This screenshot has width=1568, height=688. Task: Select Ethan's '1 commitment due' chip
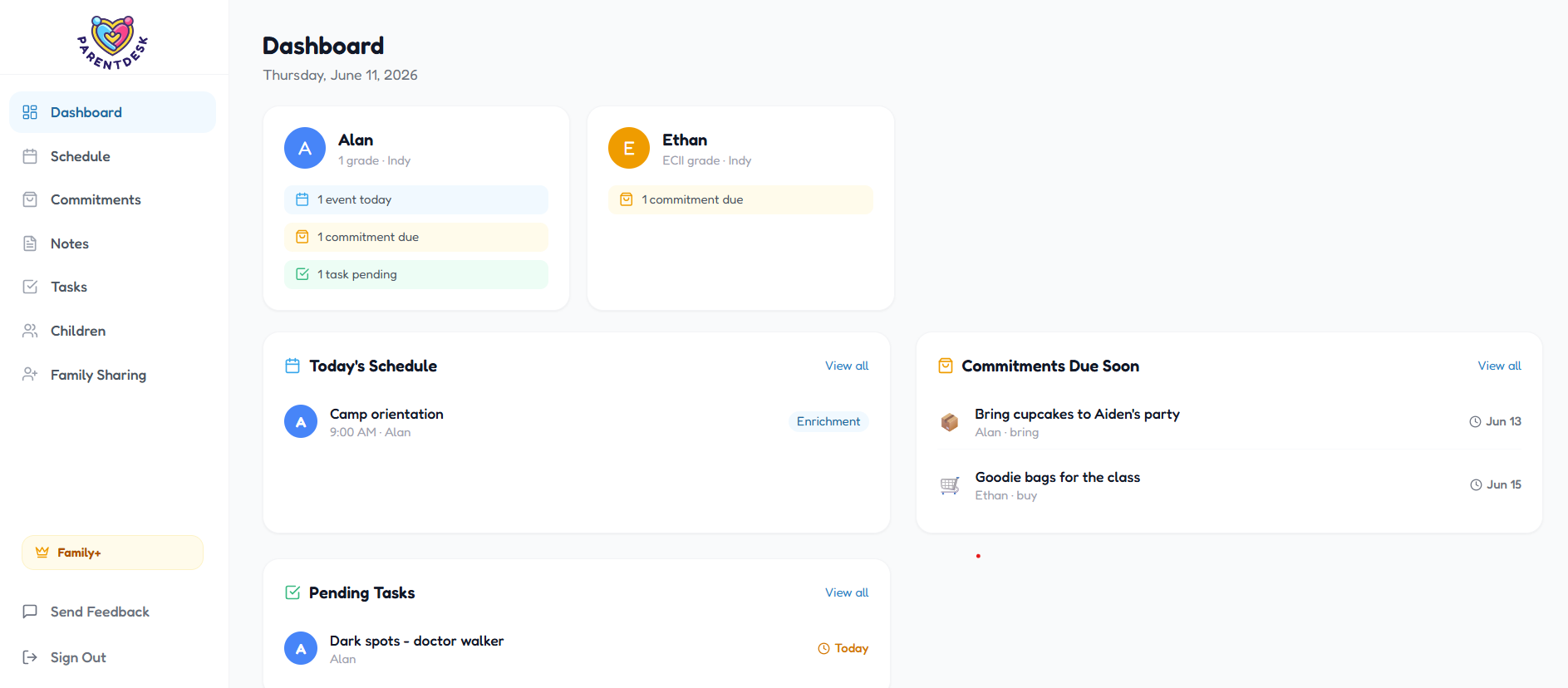(x=740, y=199)
